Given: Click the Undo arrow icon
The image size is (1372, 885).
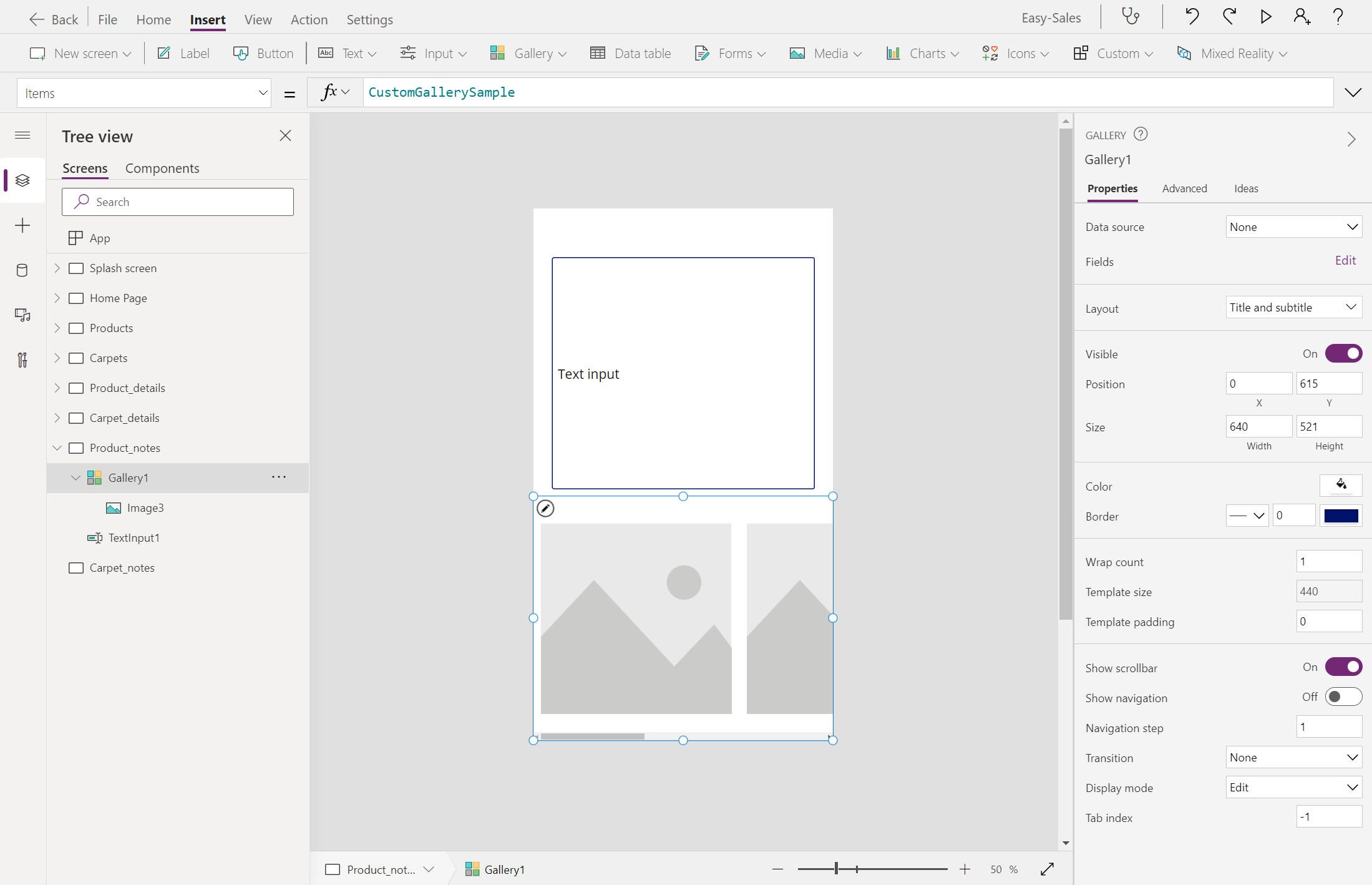Looking at the screenshot, I should pyautogui.click(x=1192, y=17).
